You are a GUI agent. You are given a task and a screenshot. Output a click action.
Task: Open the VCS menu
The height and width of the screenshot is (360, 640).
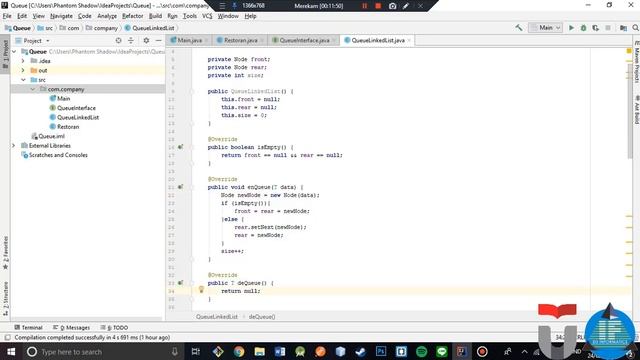click(207, 16)
